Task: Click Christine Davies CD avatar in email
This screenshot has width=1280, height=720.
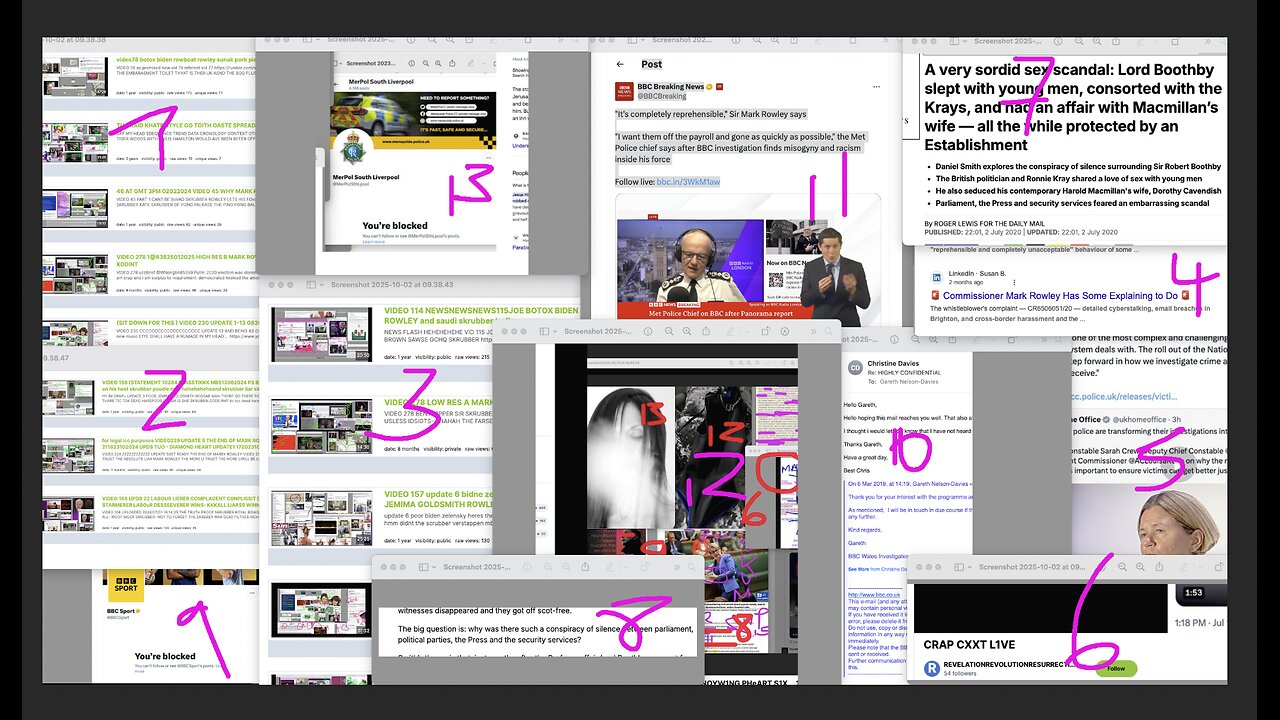Action: click(855, 368)
